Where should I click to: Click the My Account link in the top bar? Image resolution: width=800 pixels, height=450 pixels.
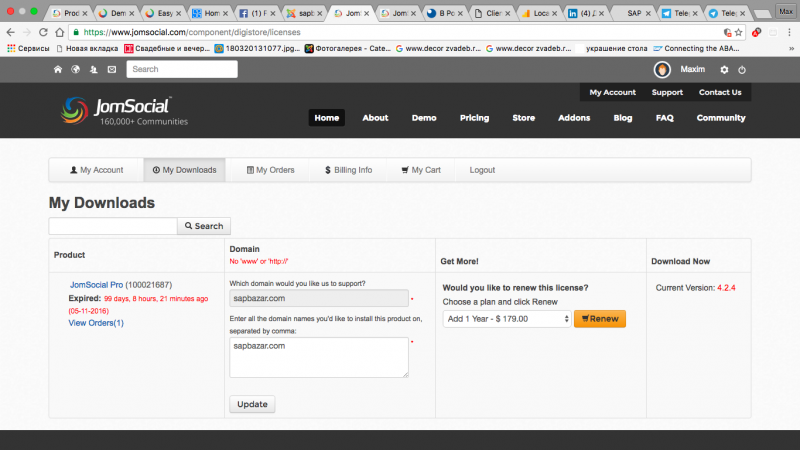(612, 92)
